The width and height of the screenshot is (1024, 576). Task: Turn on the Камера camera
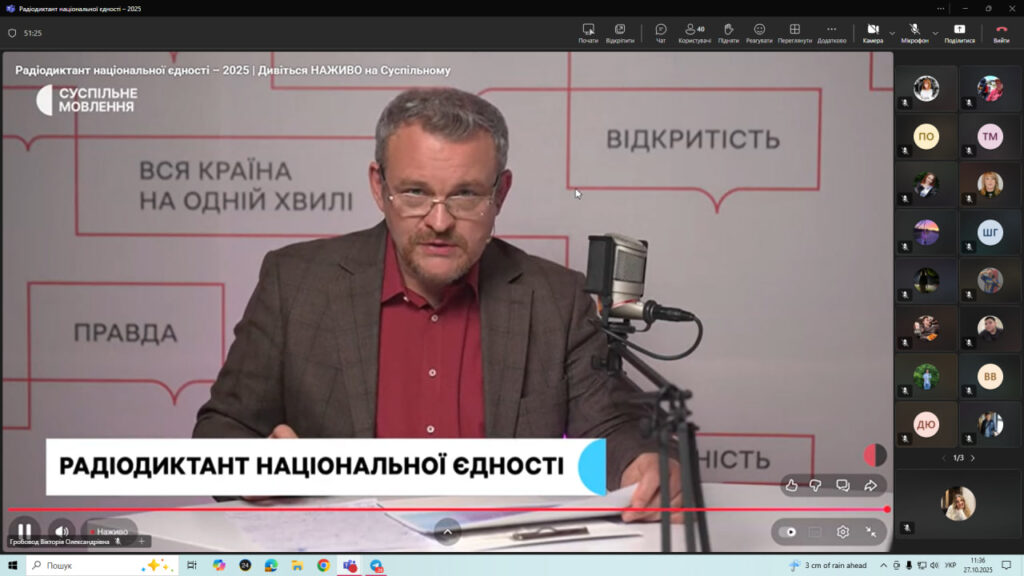[x=872, y=33]
